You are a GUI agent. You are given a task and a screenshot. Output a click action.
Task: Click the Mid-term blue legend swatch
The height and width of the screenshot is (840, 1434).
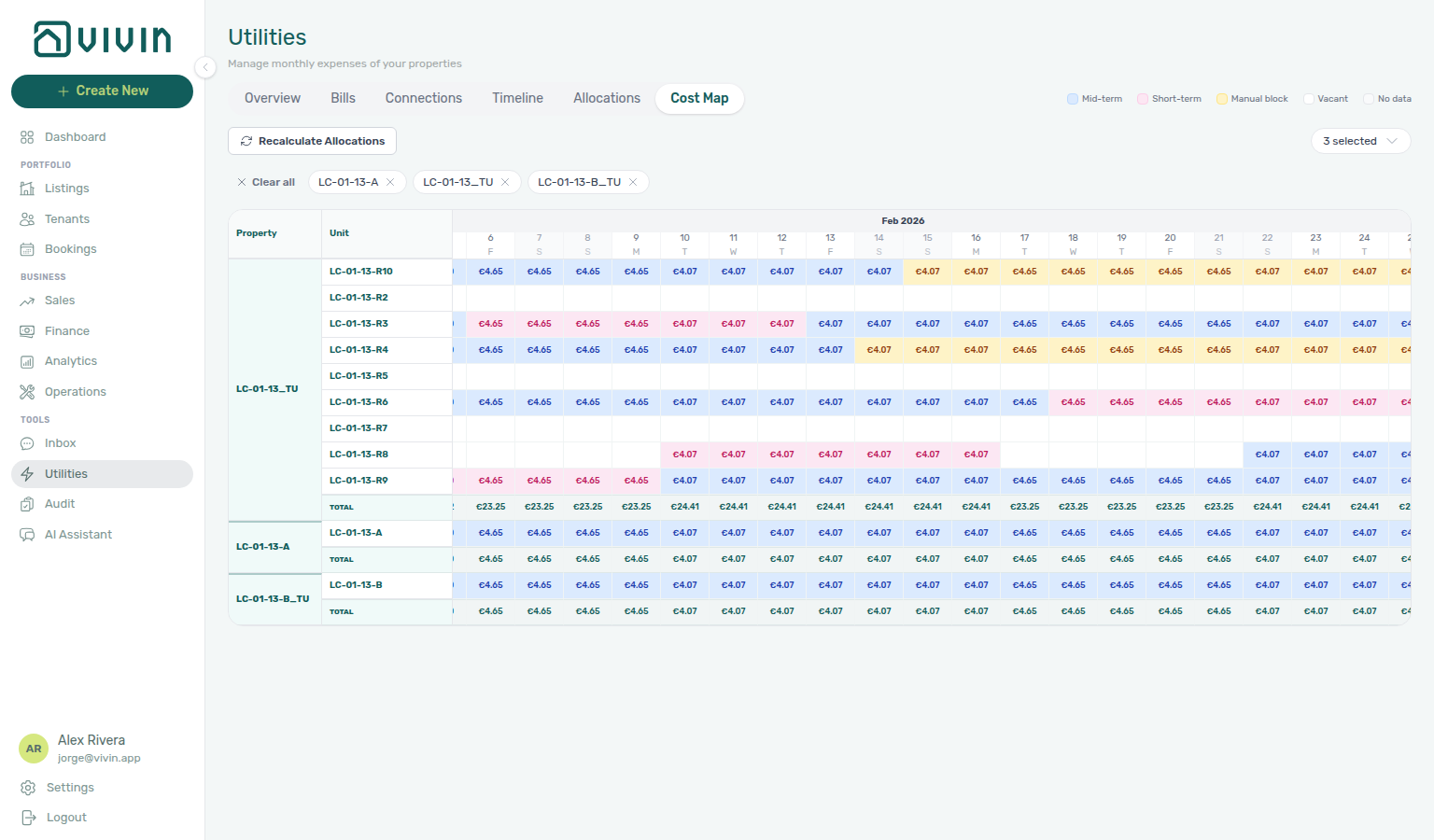[x=1073, y=99]
